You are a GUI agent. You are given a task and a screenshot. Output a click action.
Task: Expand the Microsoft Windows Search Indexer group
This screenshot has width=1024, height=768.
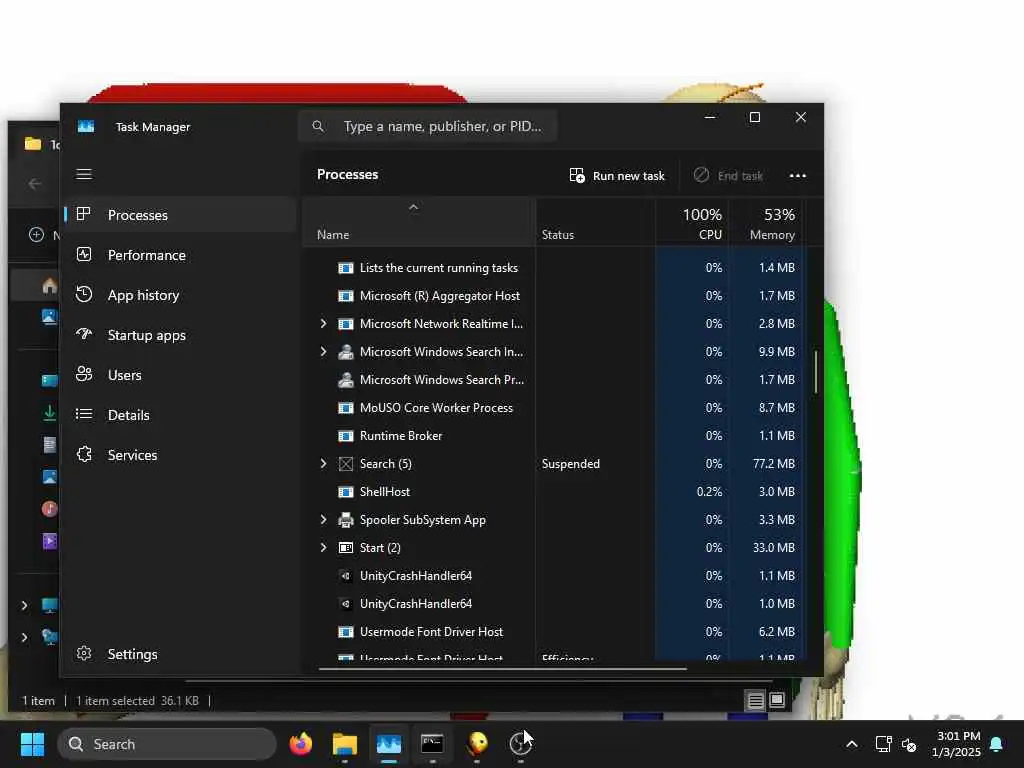coord(323,351)
